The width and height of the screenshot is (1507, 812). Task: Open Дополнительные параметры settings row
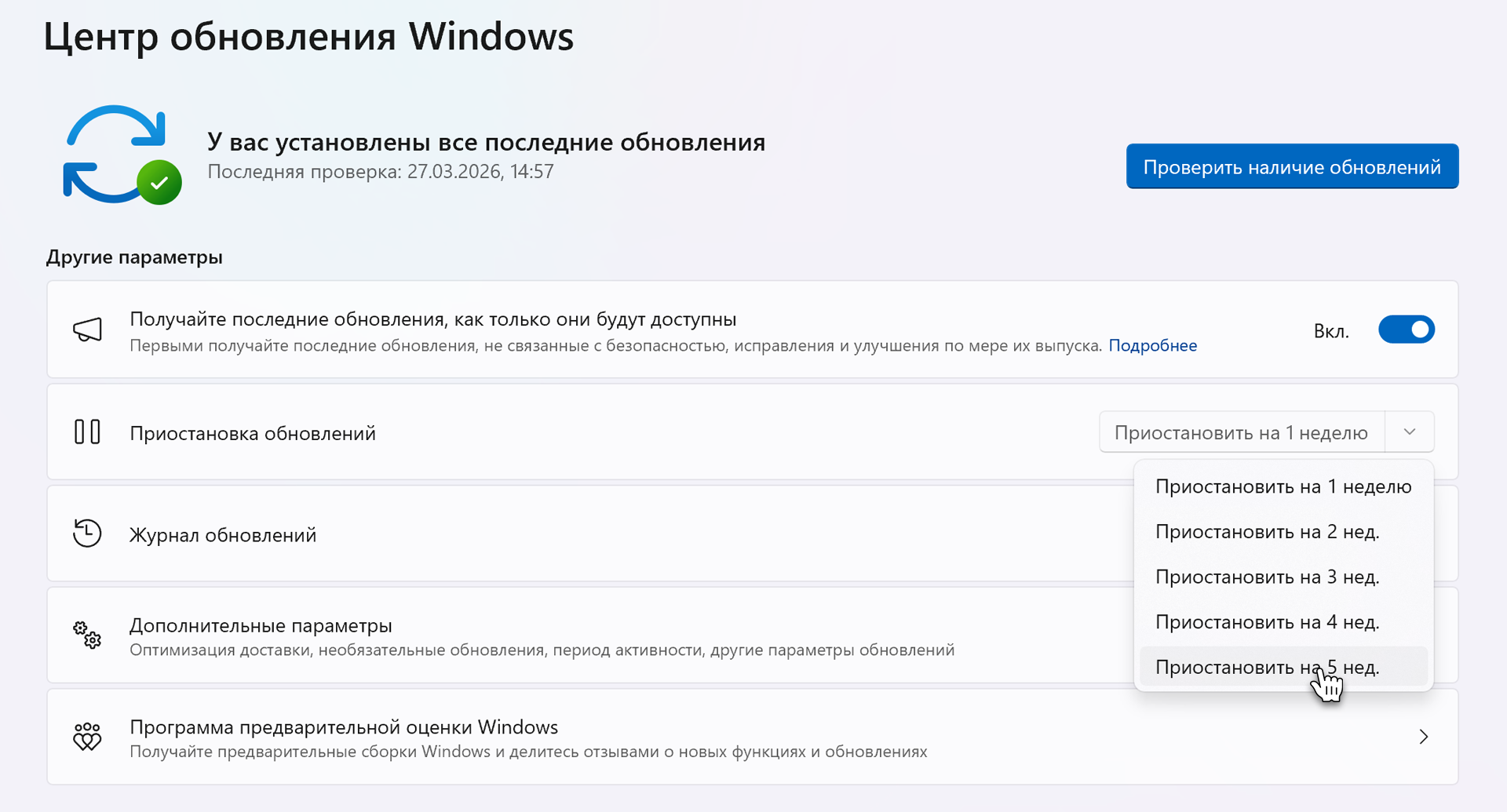point(549,635)
